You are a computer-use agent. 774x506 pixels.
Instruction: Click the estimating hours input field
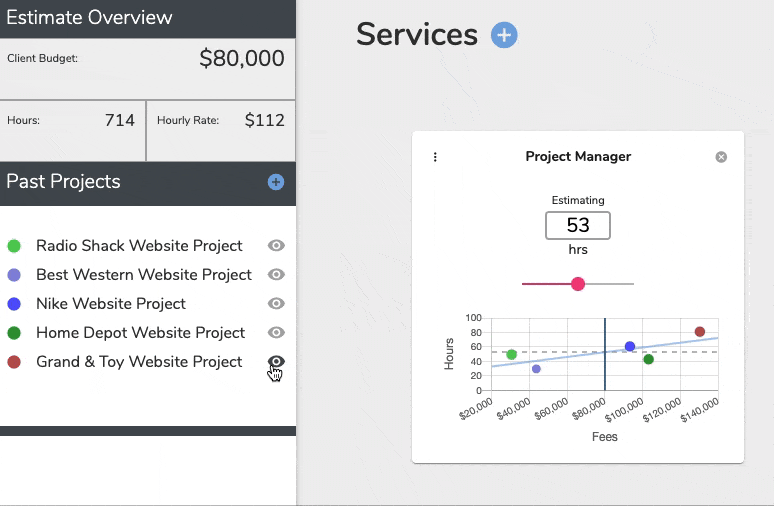click(x=577, y=226)
